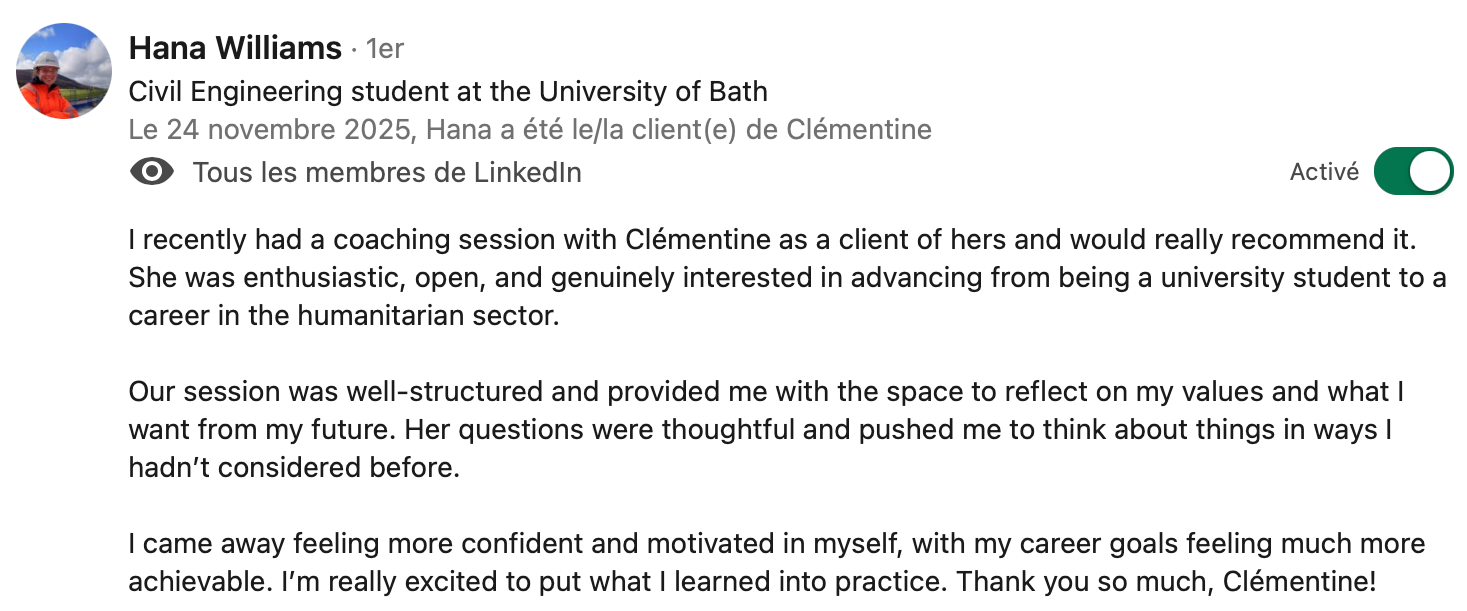Click the line starting "She was enthusiastic"
The width and height of the screenshot is (1467, 611).
click(787, 278)
